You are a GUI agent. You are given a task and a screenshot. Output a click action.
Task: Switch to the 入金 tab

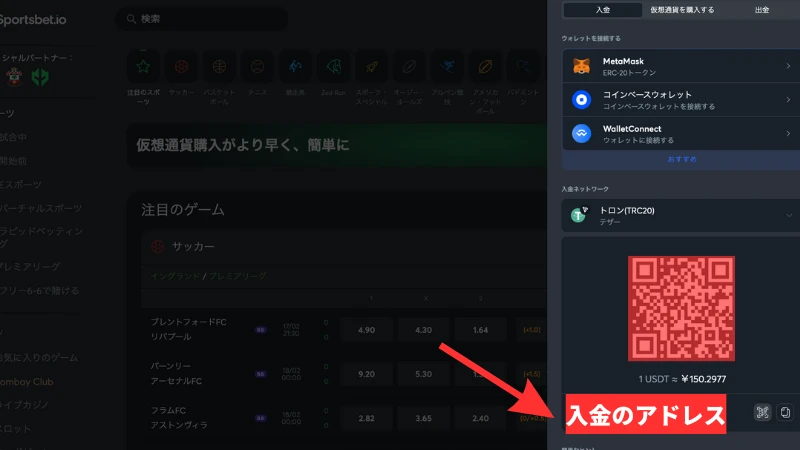[x=603, y=10]
